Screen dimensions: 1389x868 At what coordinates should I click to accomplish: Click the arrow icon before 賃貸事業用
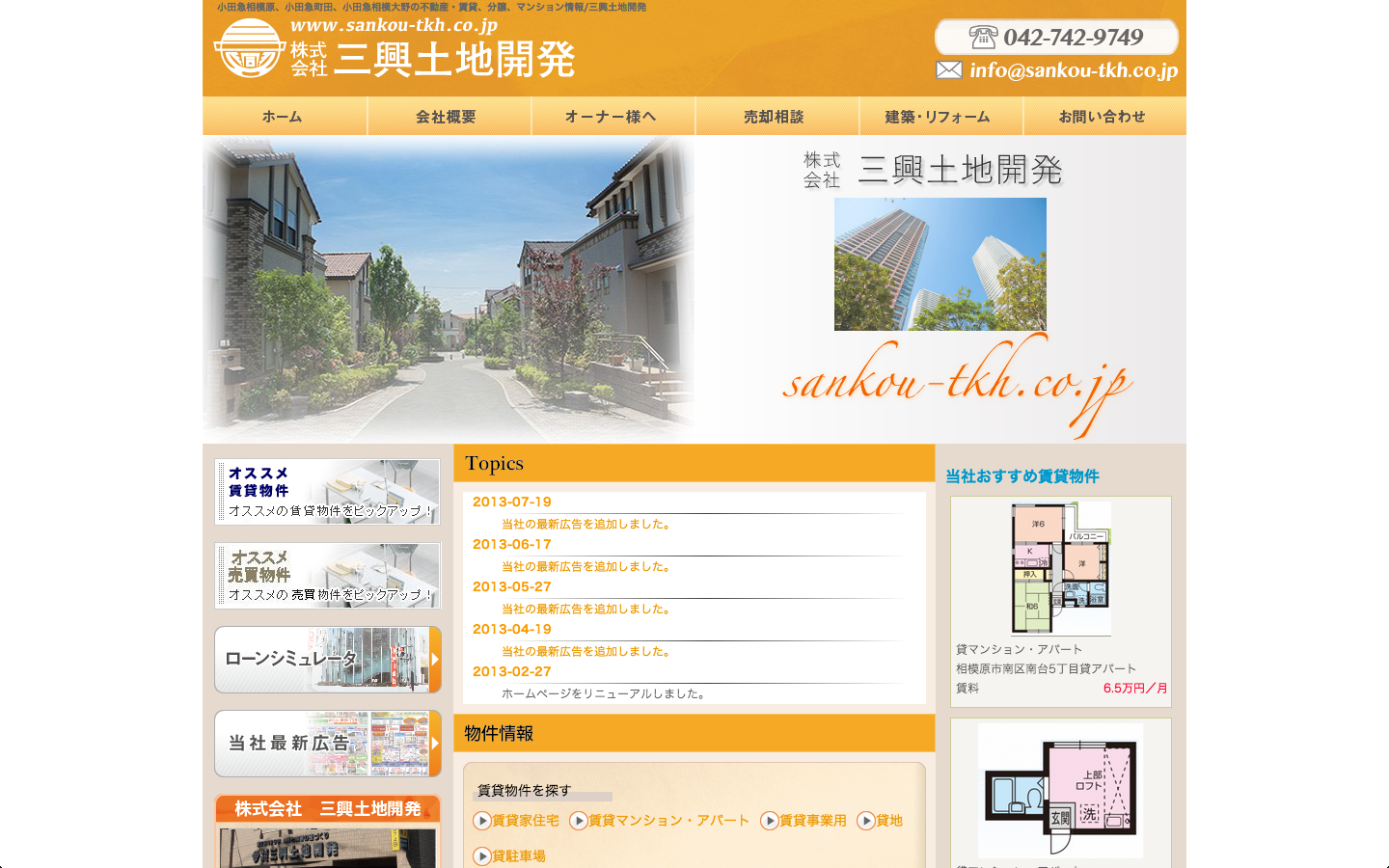pos(770,821)
